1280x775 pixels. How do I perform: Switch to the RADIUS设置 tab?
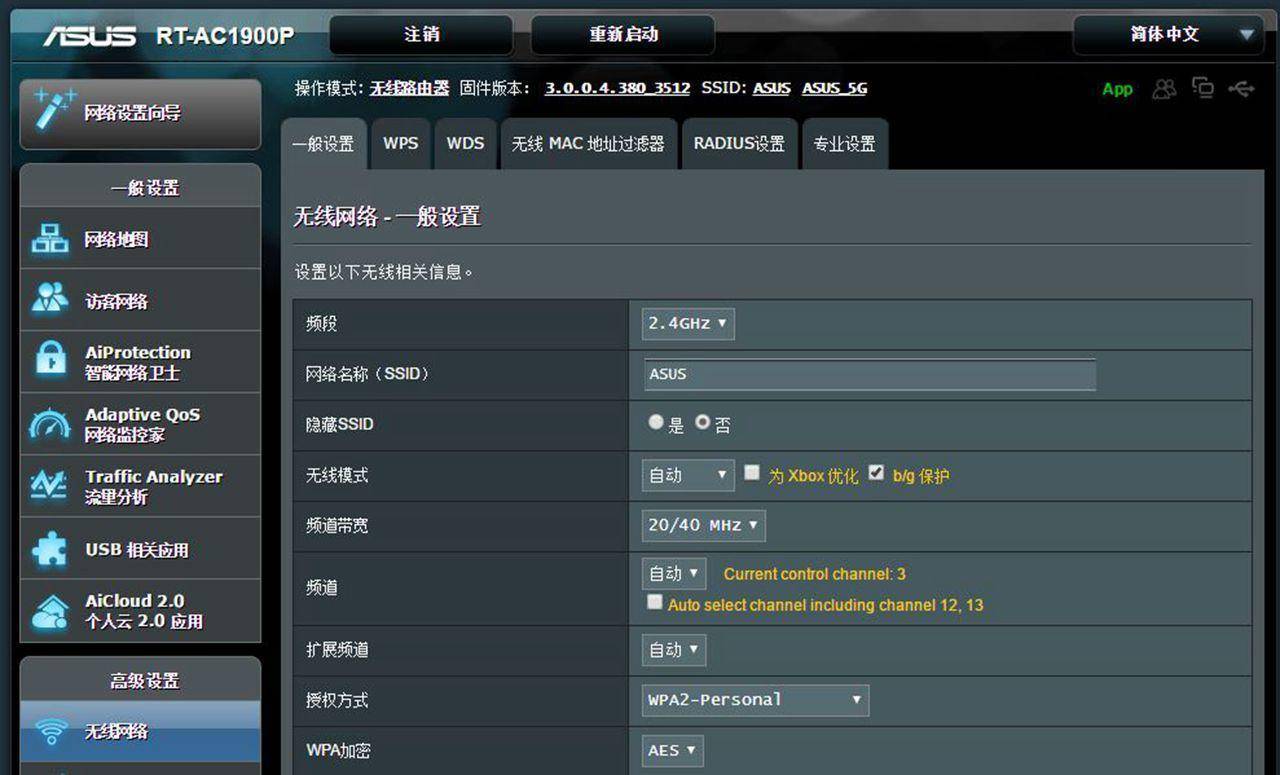[739, 143]
